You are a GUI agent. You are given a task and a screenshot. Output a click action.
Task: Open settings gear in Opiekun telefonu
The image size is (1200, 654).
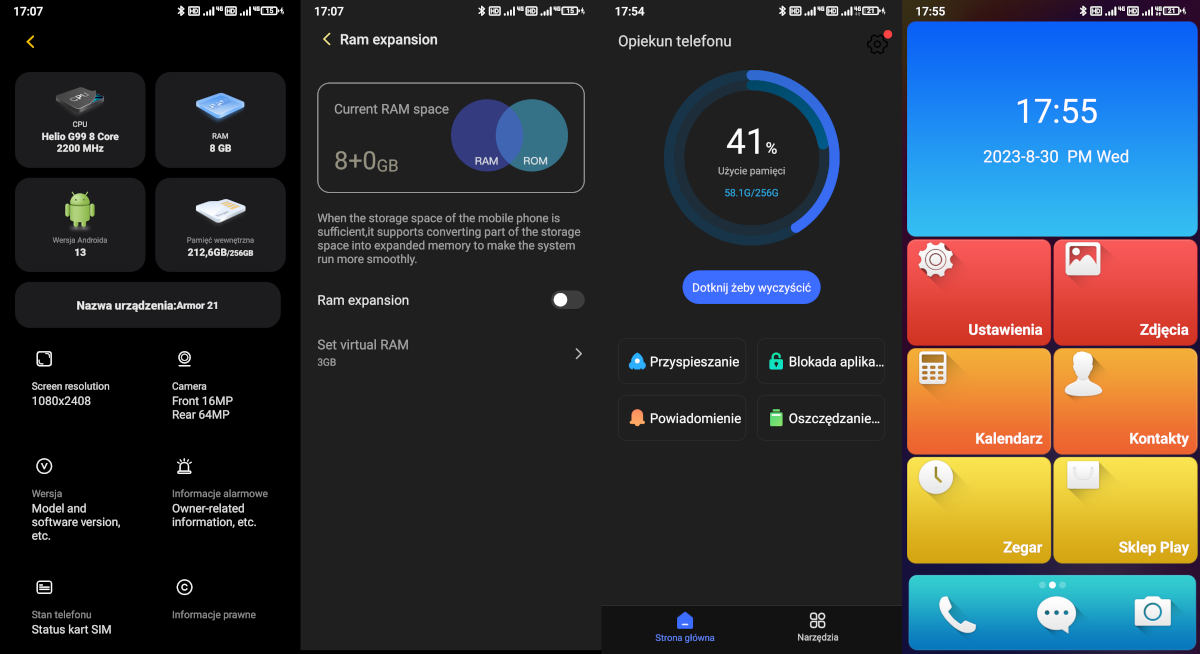(877, 43)
